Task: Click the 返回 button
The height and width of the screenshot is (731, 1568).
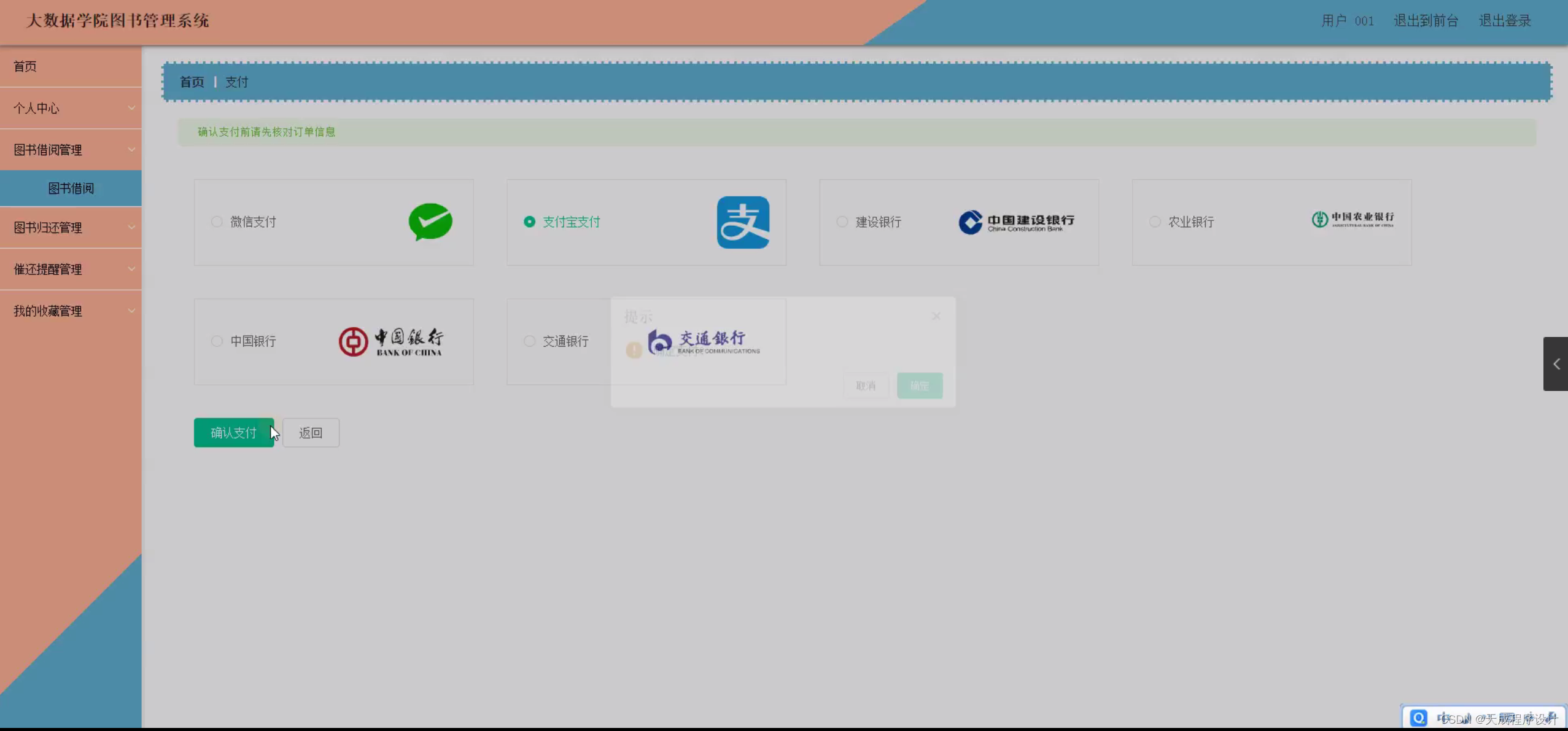Action: [311, 433]
